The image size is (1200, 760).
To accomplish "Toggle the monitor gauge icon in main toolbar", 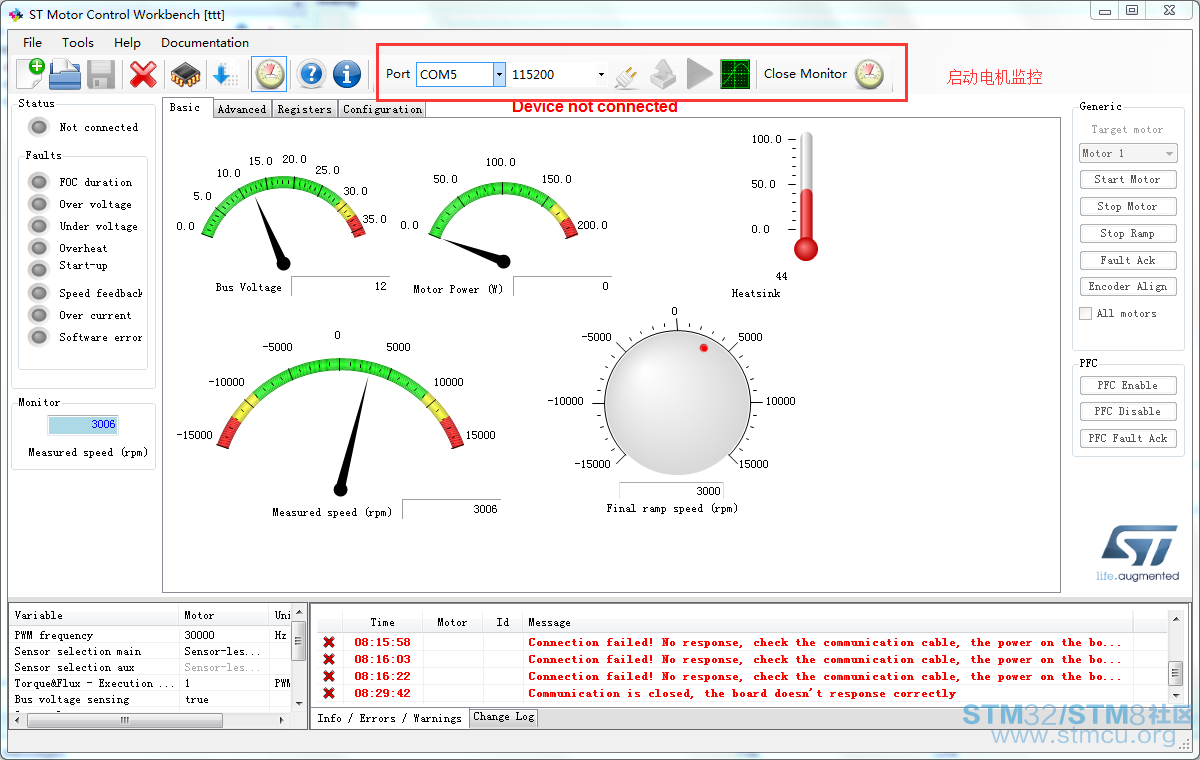I will pos(269,74).
